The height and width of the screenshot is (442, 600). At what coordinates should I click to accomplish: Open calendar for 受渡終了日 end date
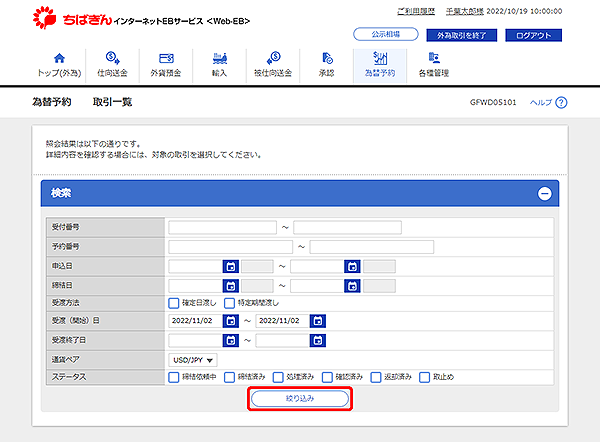(x=318, y=340)
